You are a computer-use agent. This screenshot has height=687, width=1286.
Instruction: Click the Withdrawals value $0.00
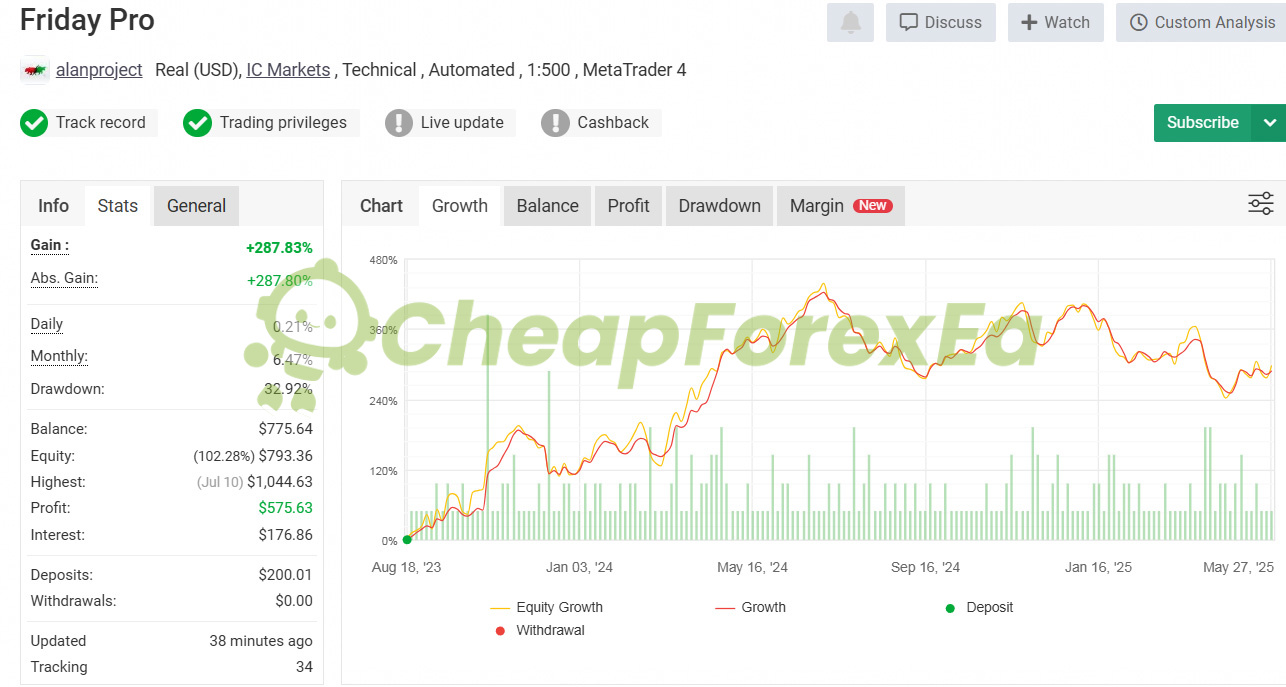point(294,601)
